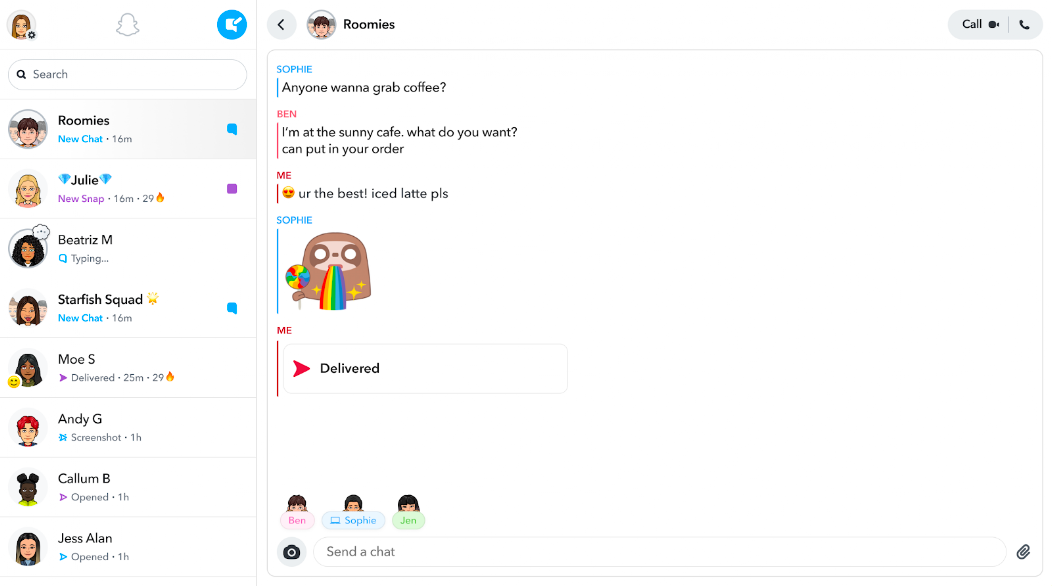
Task: Go back using the chevron arrow
Action: pyautogui.click(x=281, y=25)
